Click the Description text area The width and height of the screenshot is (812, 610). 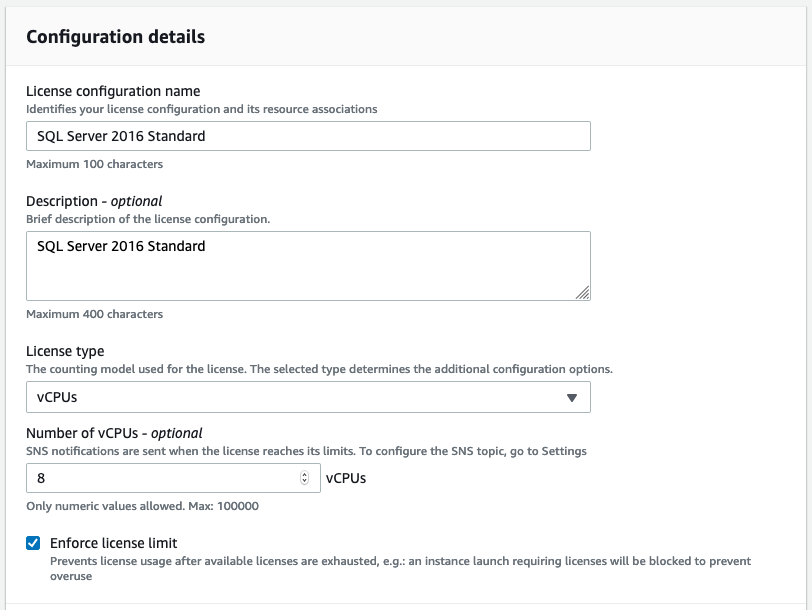point(308,266)
